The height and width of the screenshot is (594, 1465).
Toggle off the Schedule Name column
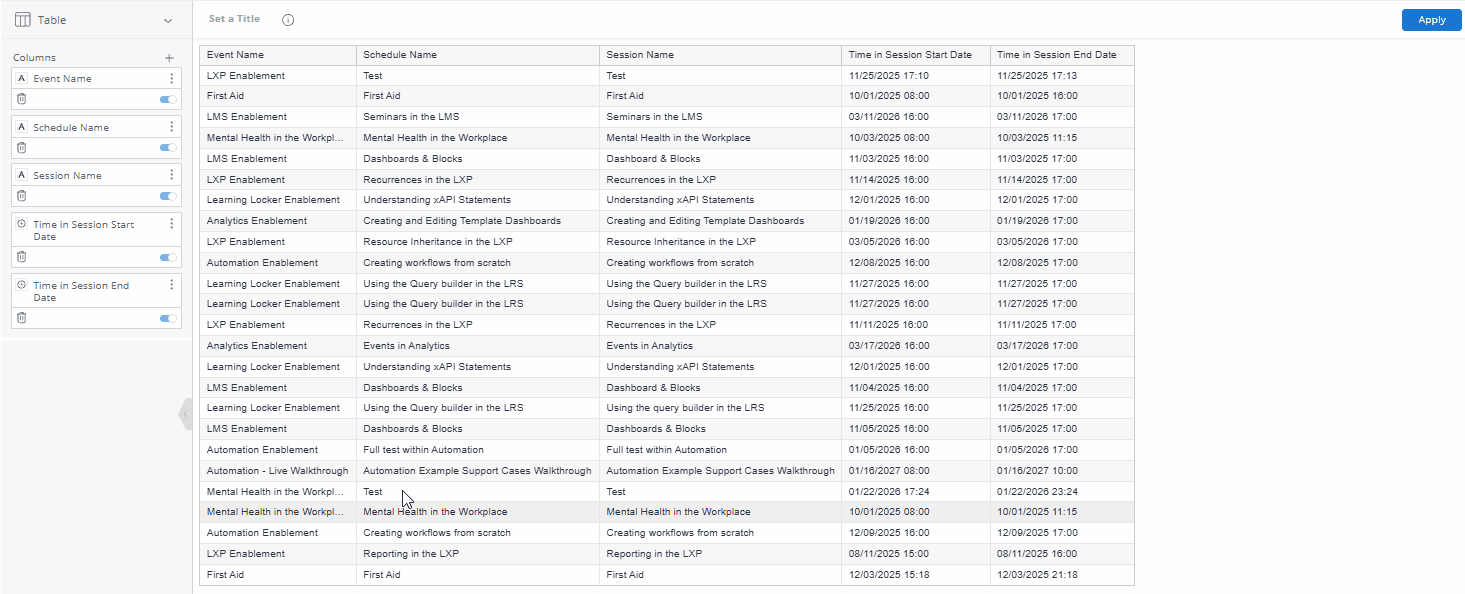[167, 148]
